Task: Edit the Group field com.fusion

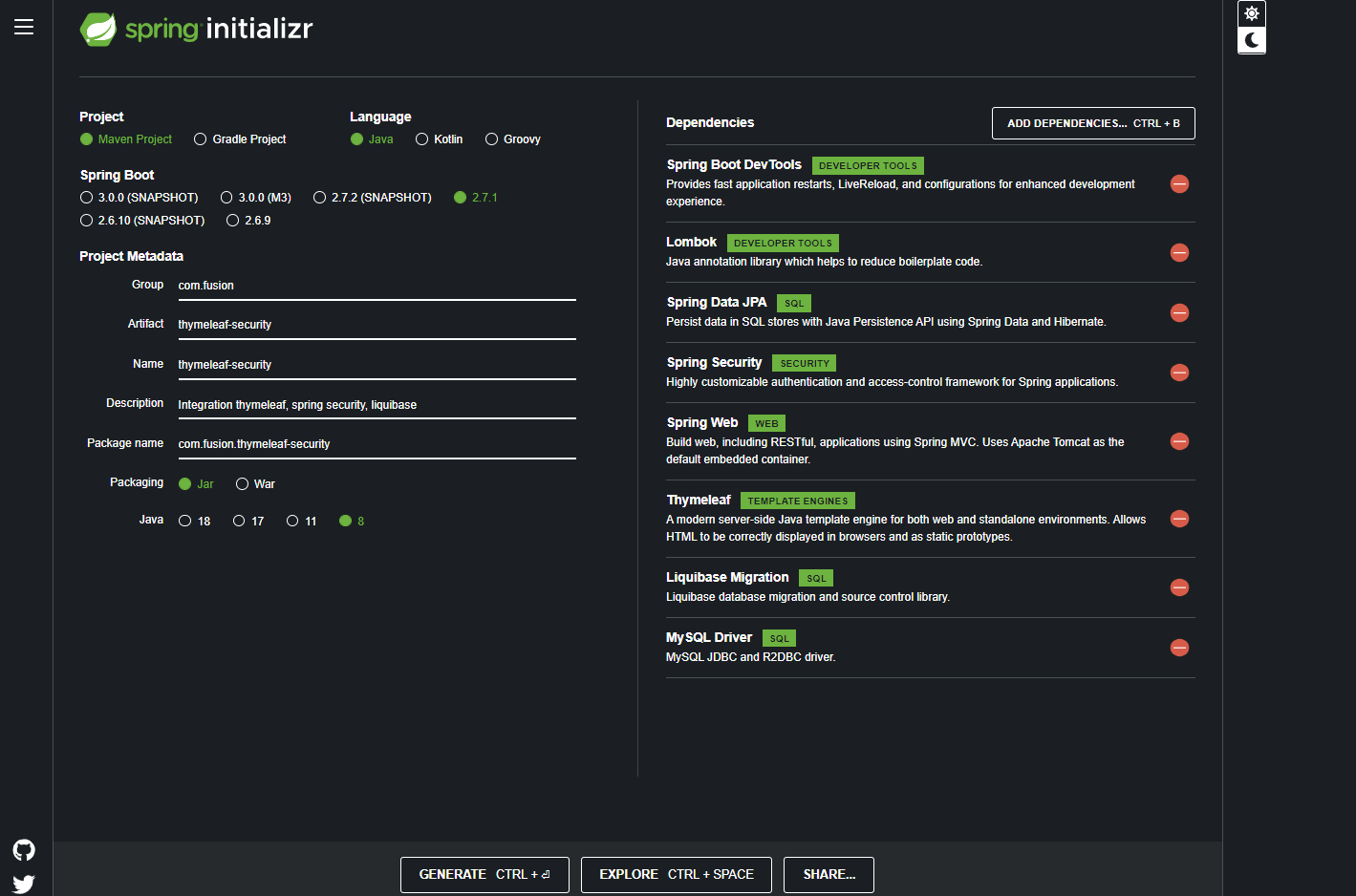Action: coord(377,286)
